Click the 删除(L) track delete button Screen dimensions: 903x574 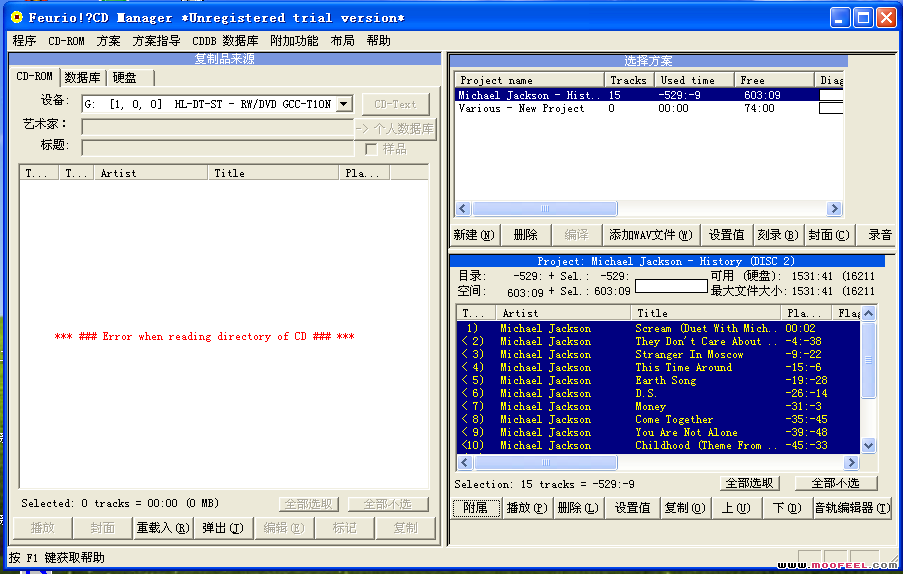pyautogui.click(x=578, y=508)
